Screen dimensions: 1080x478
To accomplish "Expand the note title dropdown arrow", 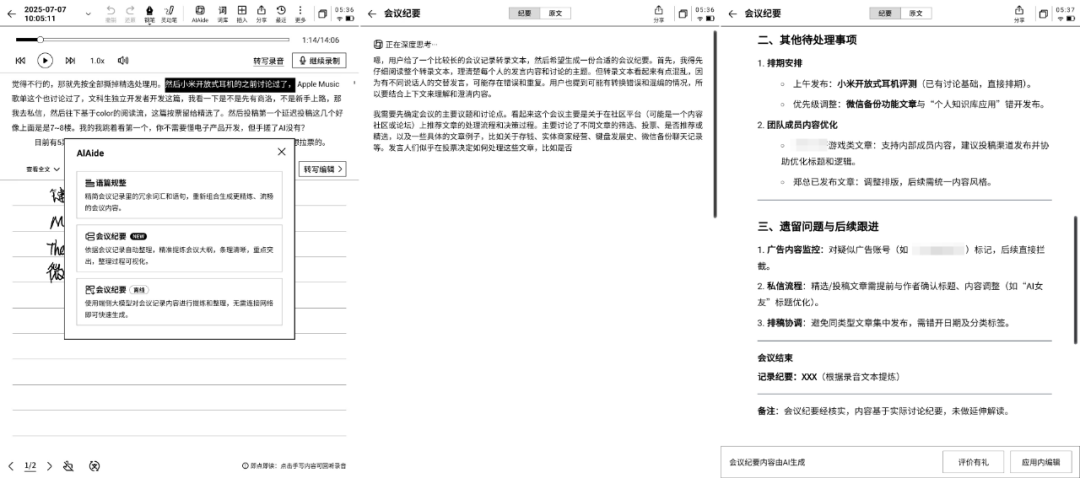I will click(x=88, y=14).
